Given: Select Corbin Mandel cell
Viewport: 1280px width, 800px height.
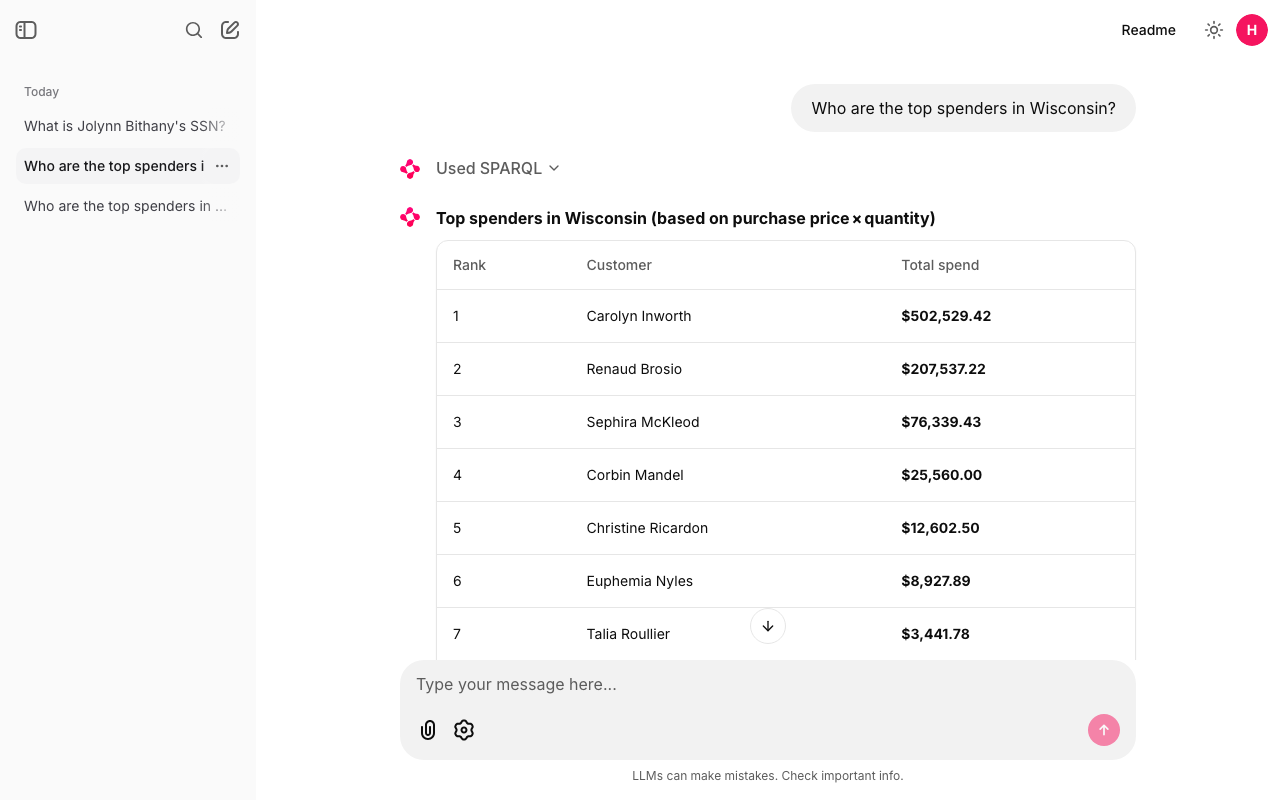Looking at the screenshot, I should click(x=635, y=475).
